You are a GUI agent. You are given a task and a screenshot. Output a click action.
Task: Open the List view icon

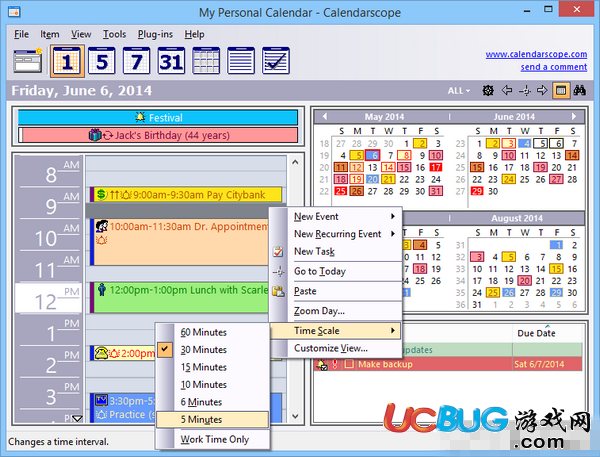click(x=241, y=61)
